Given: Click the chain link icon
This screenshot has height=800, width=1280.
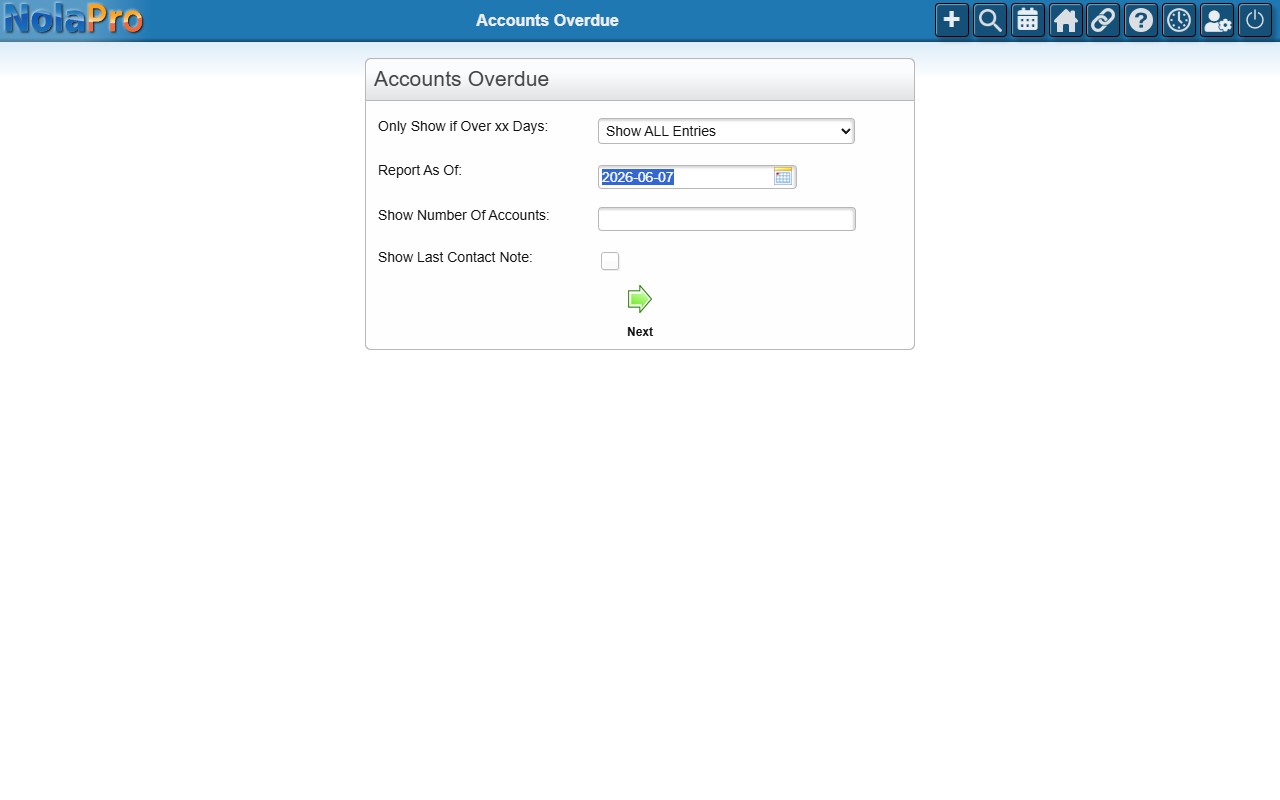Looking at the screenshot, I should point(1103,20).
